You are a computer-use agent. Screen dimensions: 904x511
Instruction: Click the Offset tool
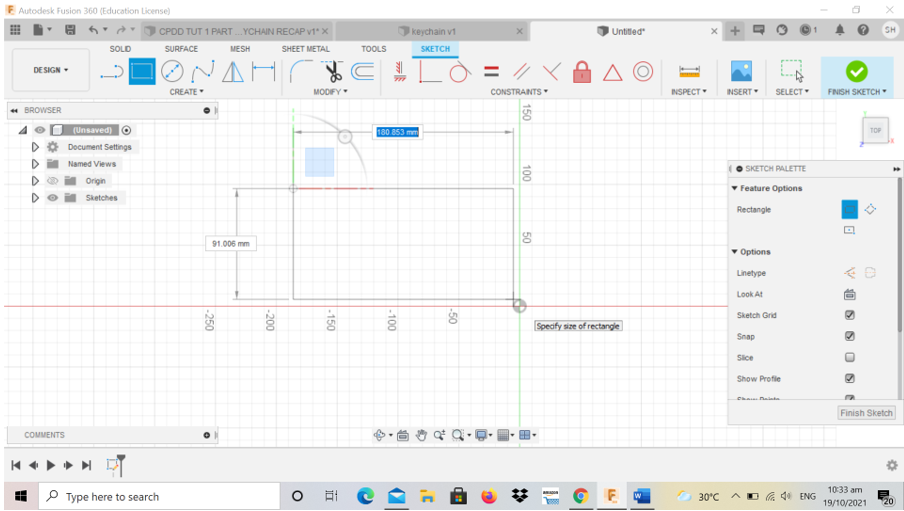[363, 72]
